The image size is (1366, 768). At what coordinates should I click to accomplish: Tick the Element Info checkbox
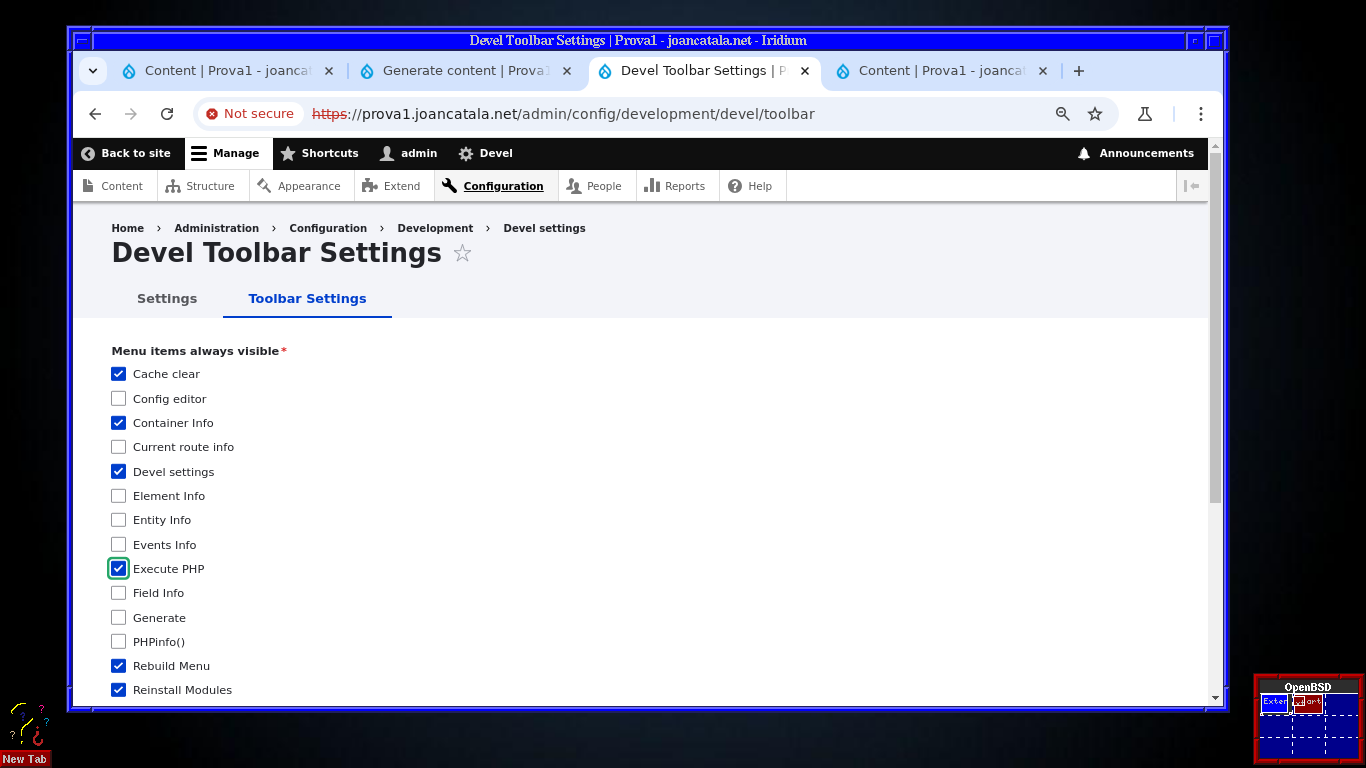[118, 496]
